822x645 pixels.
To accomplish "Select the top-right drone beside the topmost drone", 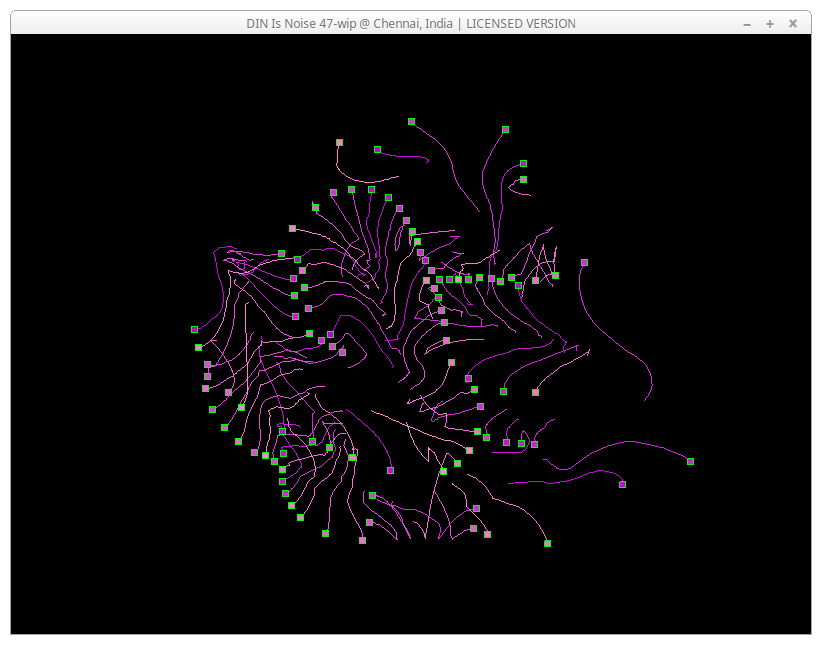I will tap(505, 129).
